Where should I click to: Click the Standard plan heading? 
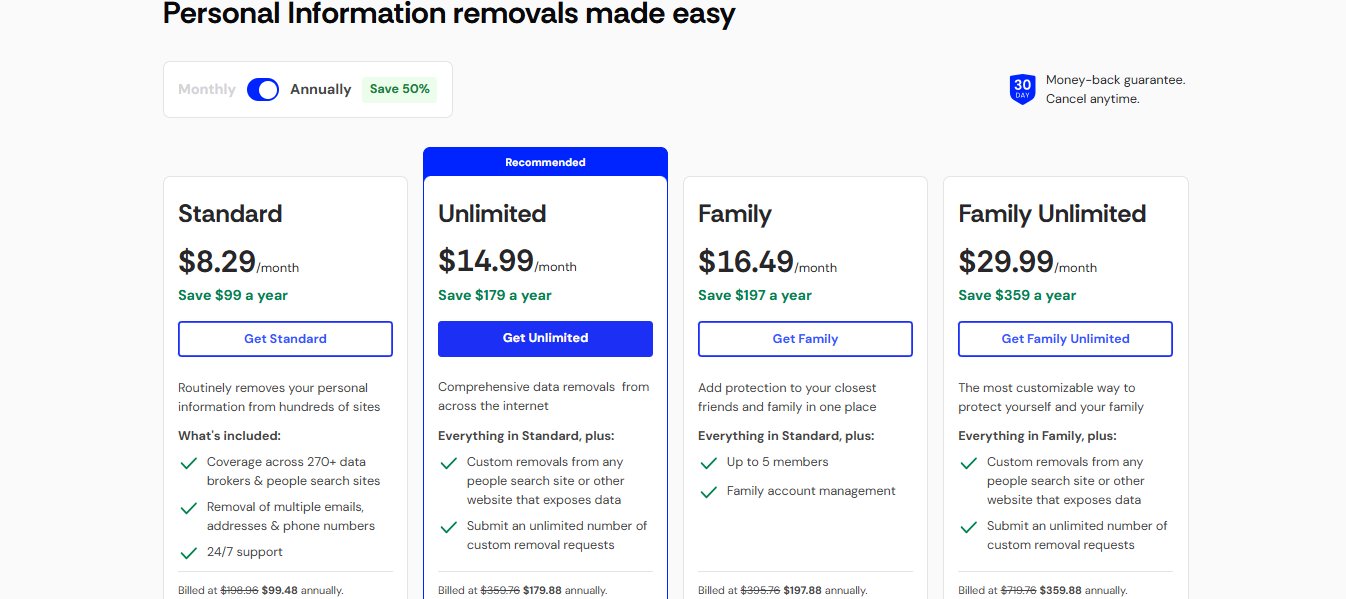pos(230,214)
